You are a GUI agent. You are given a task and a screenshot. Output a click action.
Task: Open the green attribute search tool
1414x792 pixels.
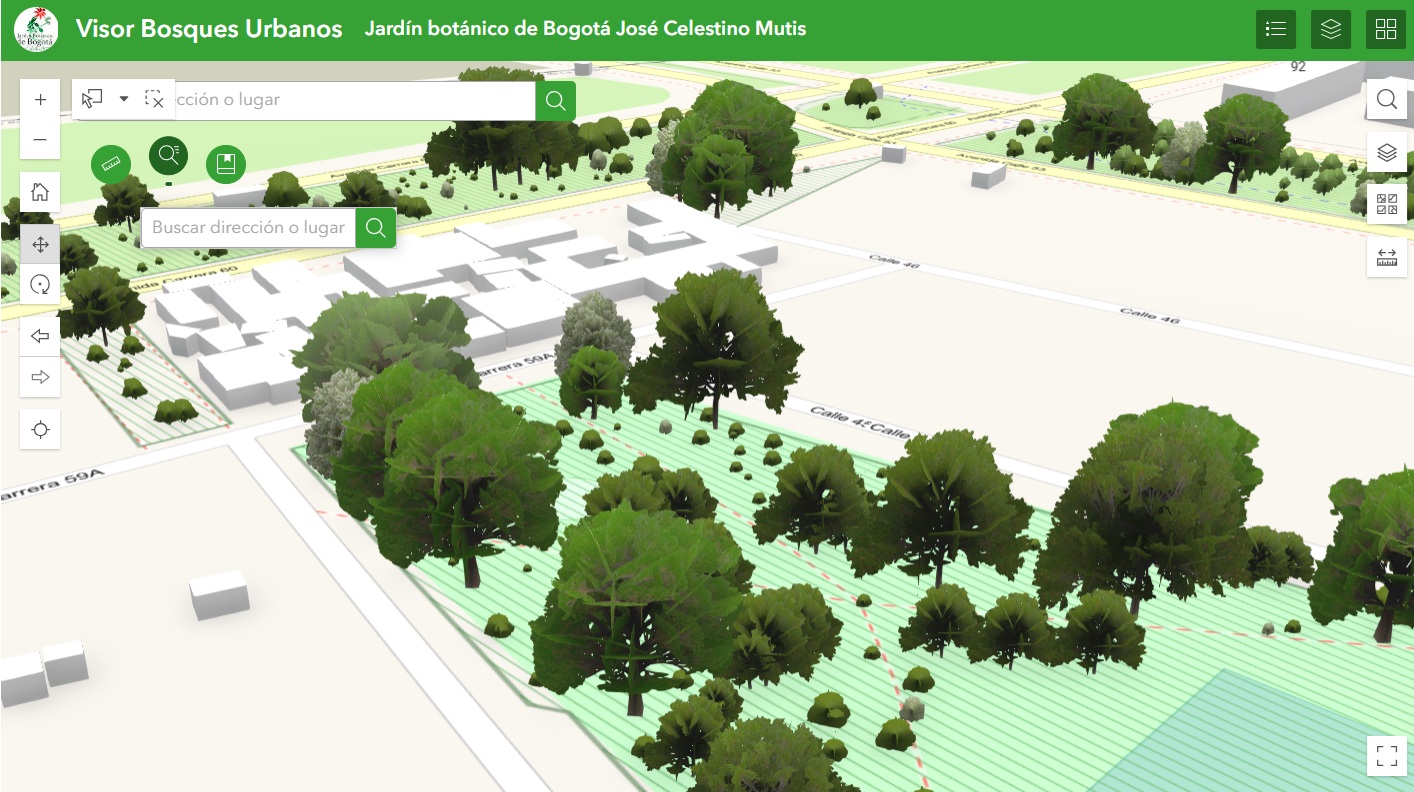pos(168,155)
